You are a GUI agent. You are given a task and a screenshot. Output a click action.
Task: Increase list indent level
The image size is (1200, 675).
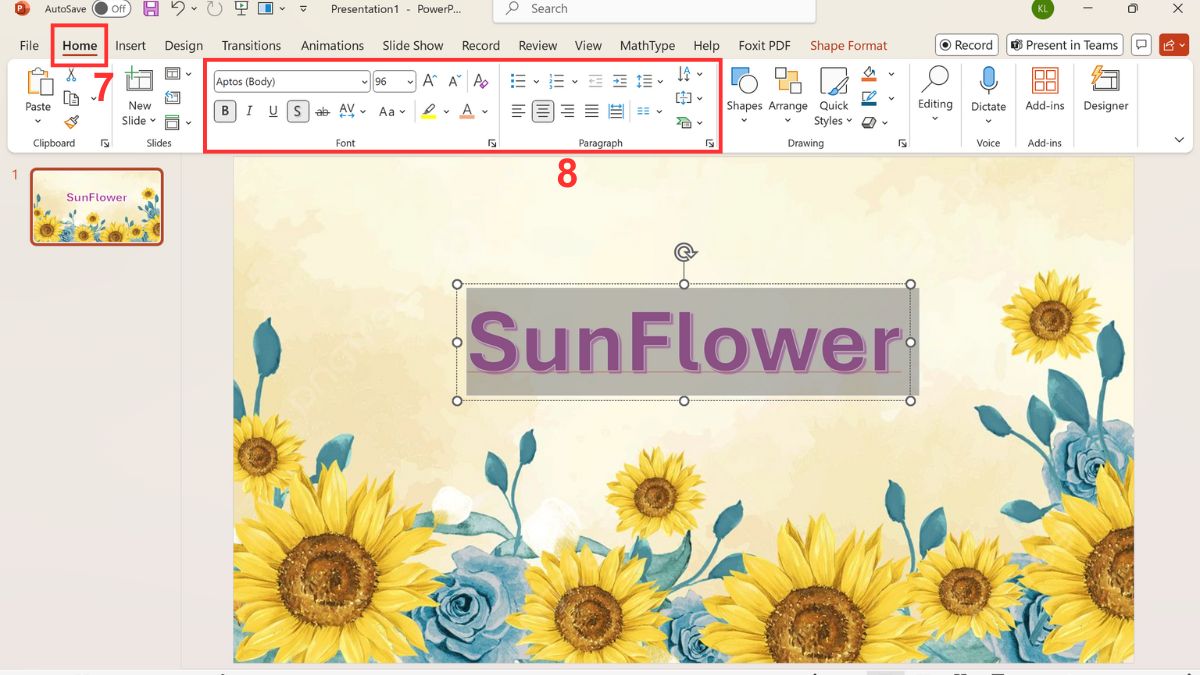[x=619, y=81]
